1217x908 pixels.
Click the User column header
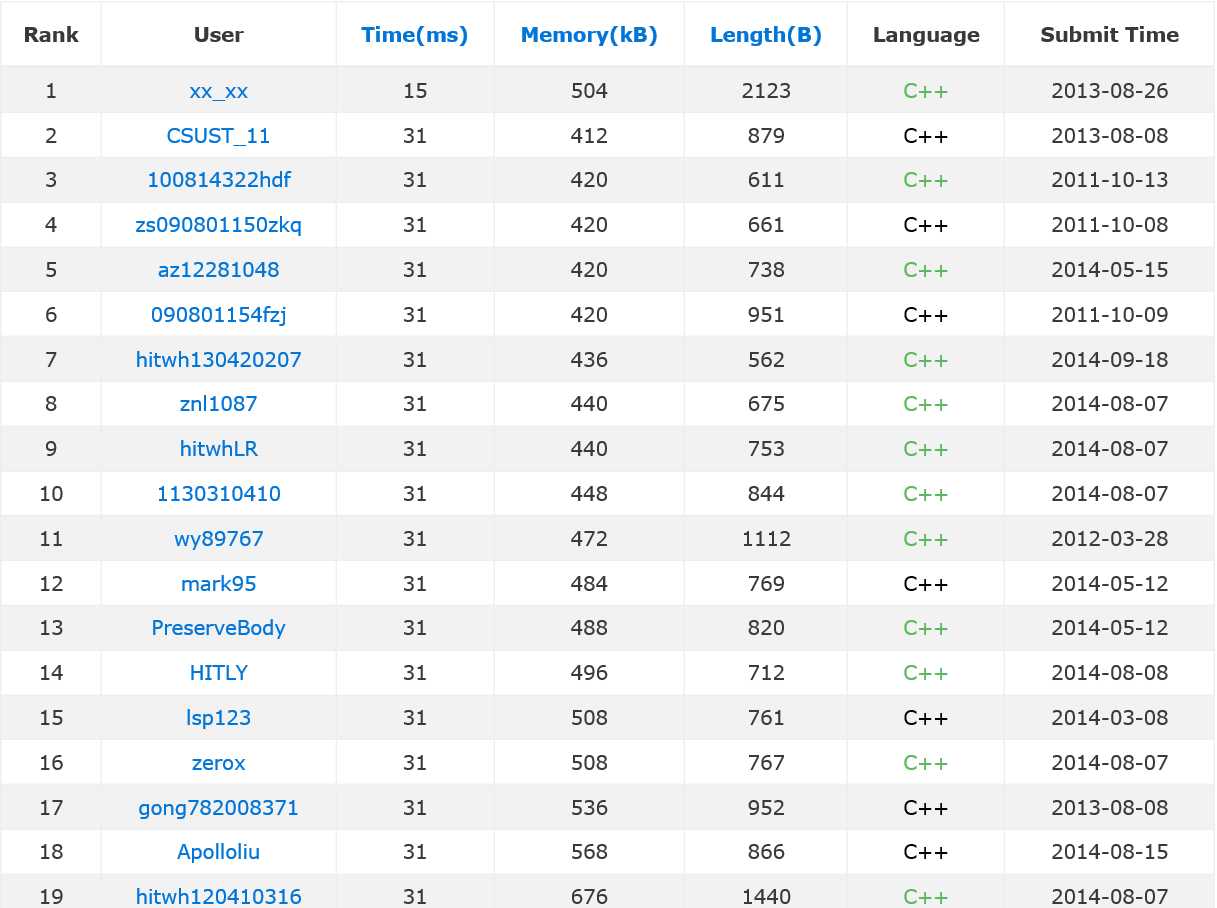219,35
